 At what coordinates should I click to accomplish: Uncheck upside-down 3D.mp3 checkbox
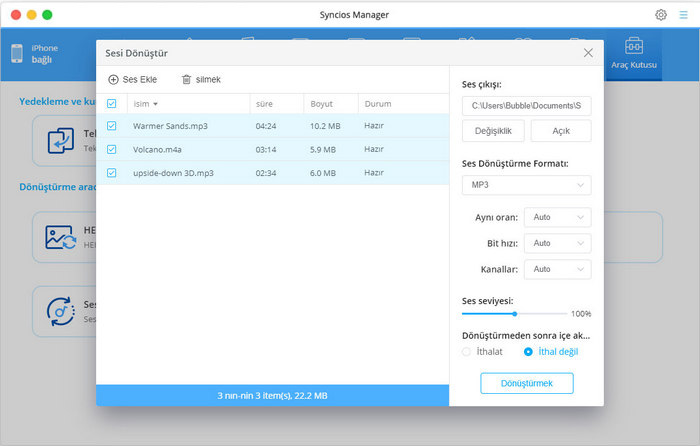point(112,173)
